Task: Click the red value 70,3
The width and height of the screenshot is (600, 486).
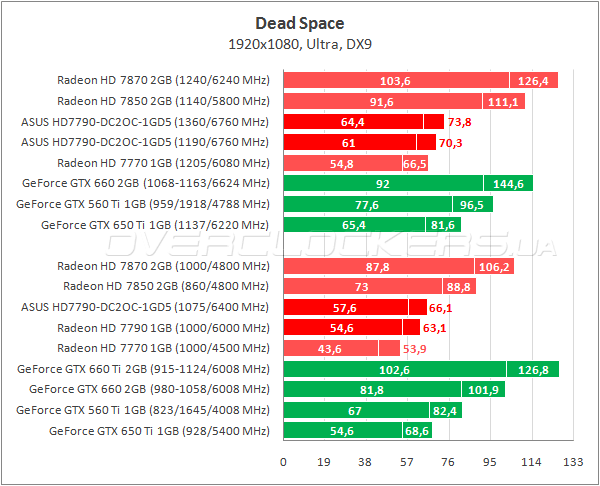Action: coord(450,144)
